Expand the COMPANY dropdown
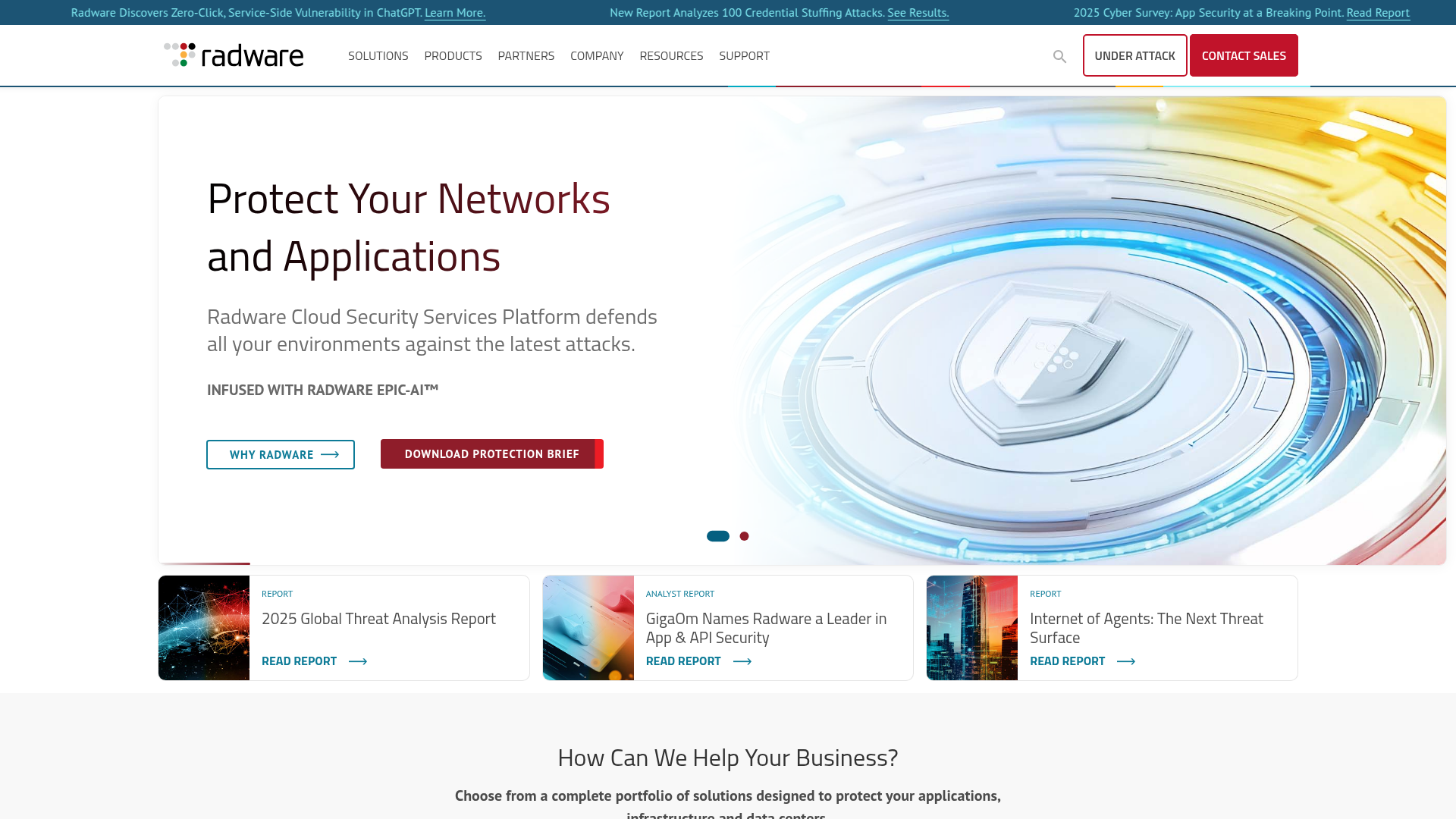Screen dimensions: 1456x819 coord(597,55)
